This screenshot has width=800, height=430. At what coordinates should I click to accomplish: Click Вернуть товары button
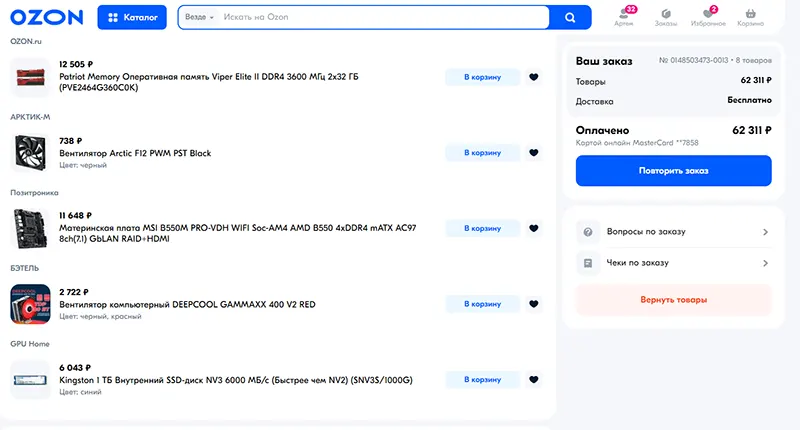(x=673, y=300)
